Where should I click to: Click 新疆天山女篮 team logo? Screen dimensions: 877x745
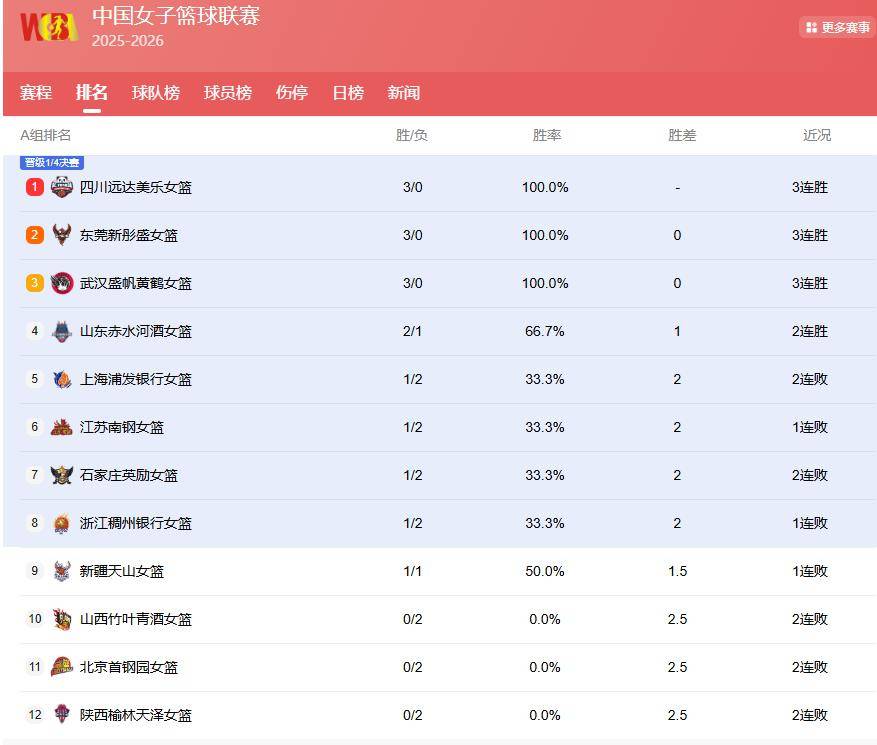(62, 571)
